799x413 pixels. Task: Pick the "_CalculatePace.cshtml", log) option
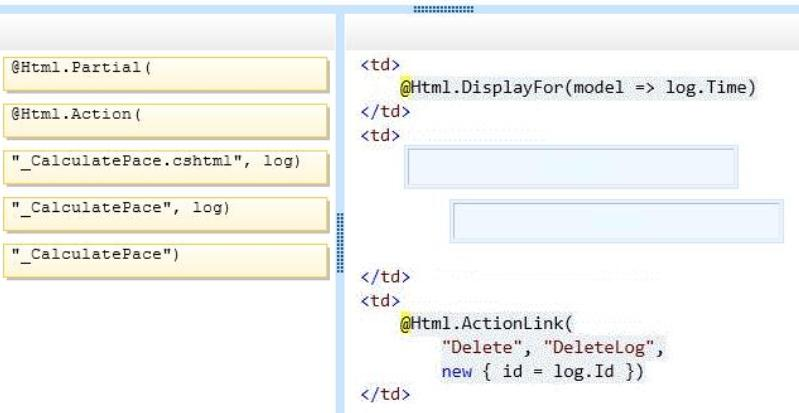click(x=166, y=167)
